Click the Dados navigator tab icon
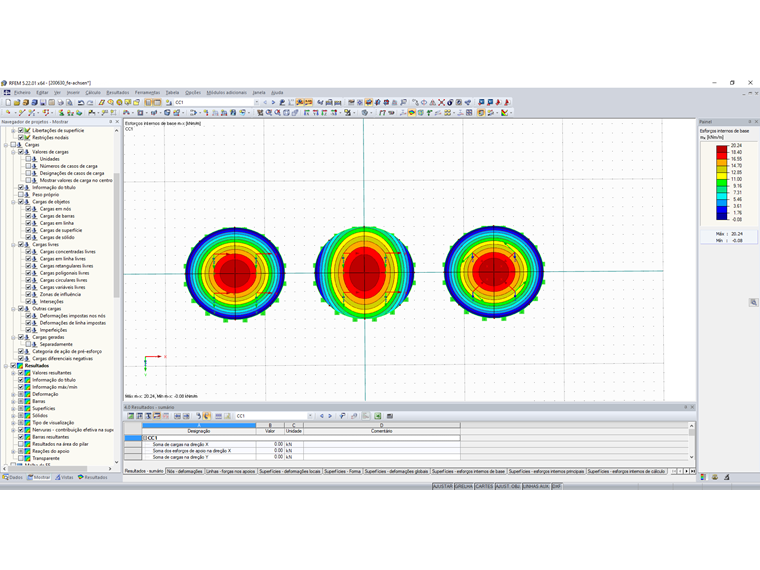The width and height of the screenshot is (760, 570). pos(5,477)
